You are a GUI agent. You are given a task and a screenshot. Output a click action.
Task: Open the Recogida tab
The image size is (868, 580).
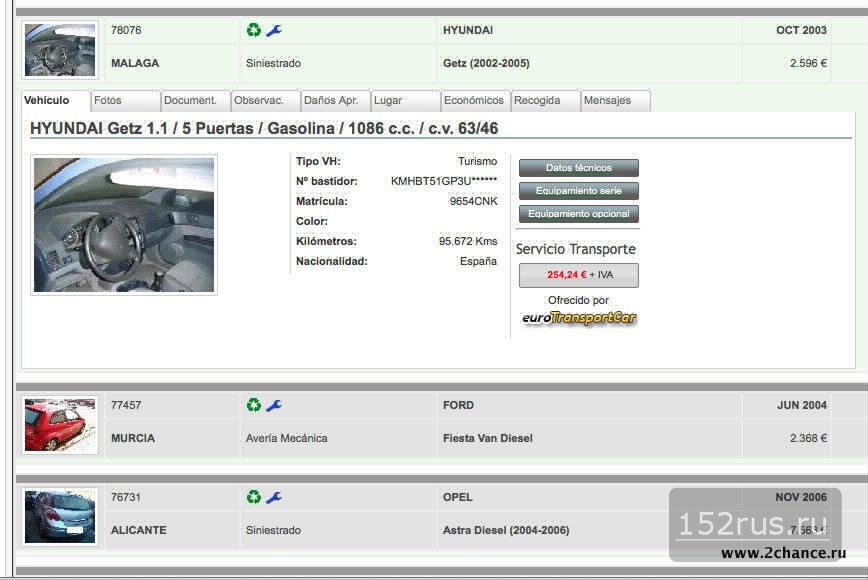point(546,101)
